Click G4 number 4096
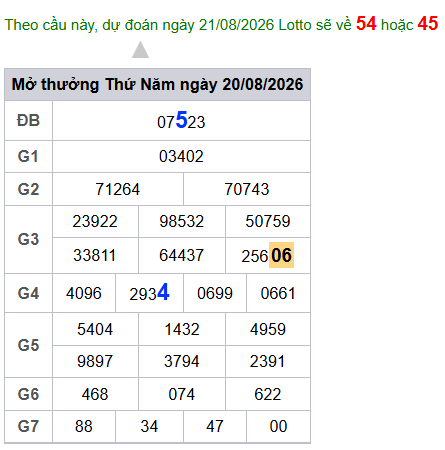445x450 pixels. pyautogui.click(x=84, y=293)
